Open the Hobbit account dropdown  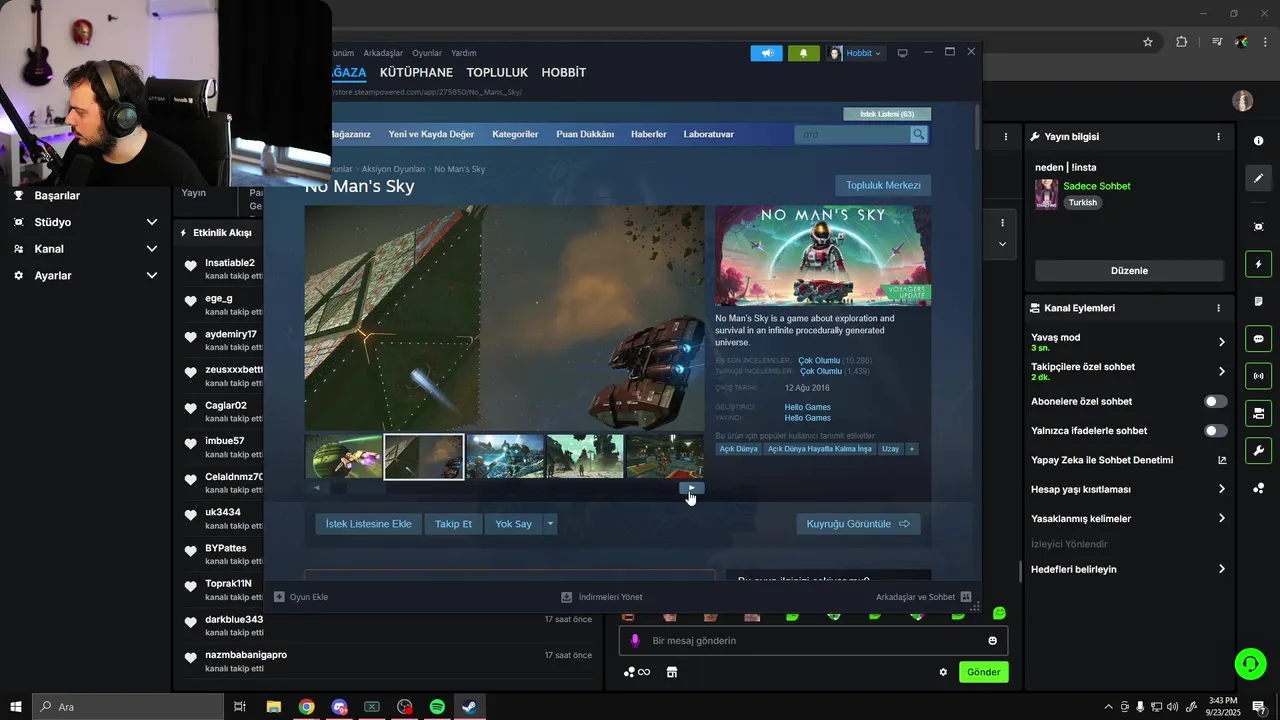pos(855,53)
